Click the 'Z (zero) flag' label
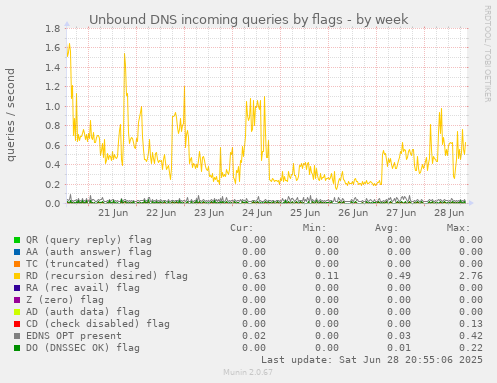Screen dimensions: 497x383 [65, 300]
